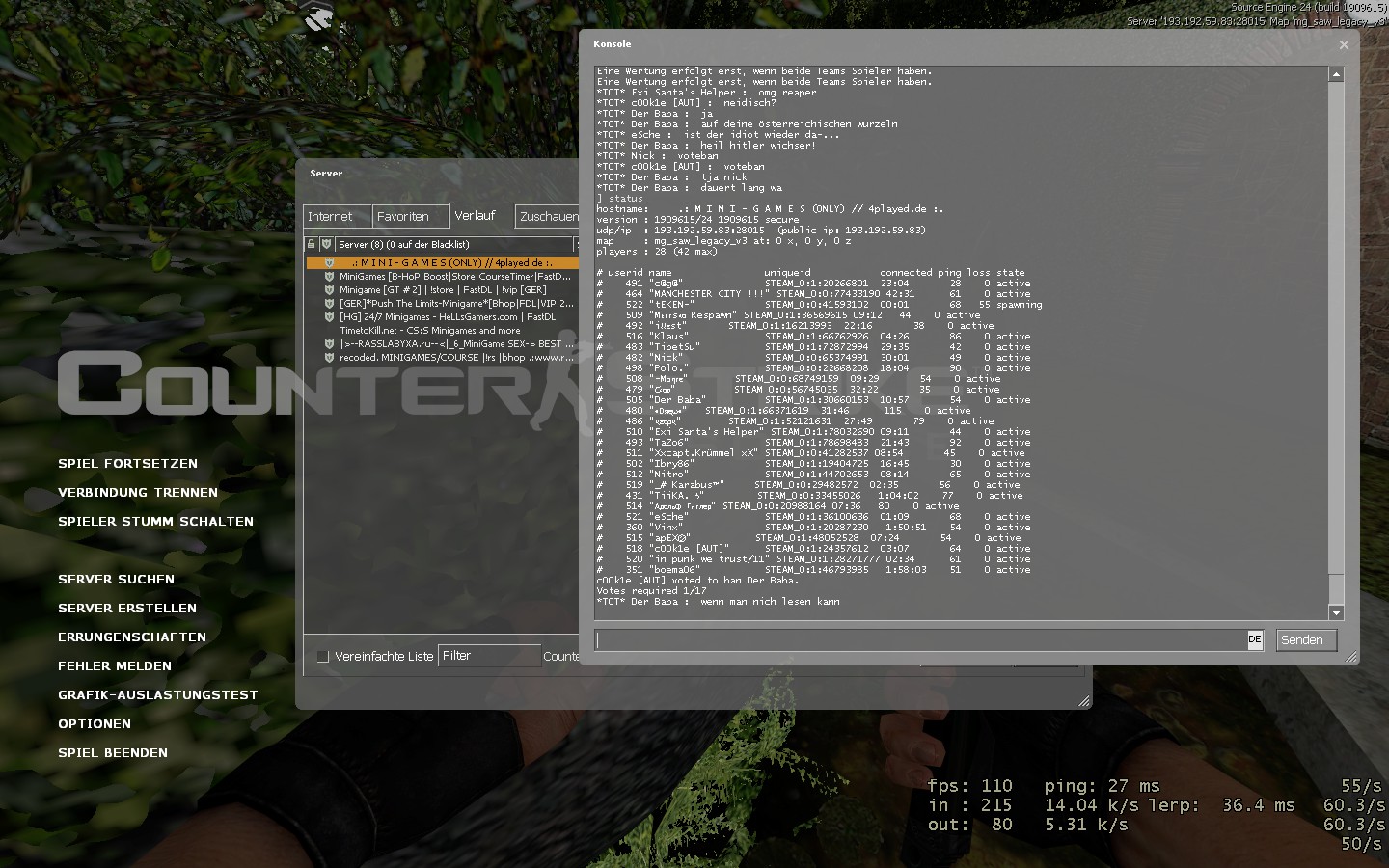Viewport: 1389px width, 868px height.
Task: Select RASSLABYXA.ru MiniGame server row
Action: (x=442, y=343)
